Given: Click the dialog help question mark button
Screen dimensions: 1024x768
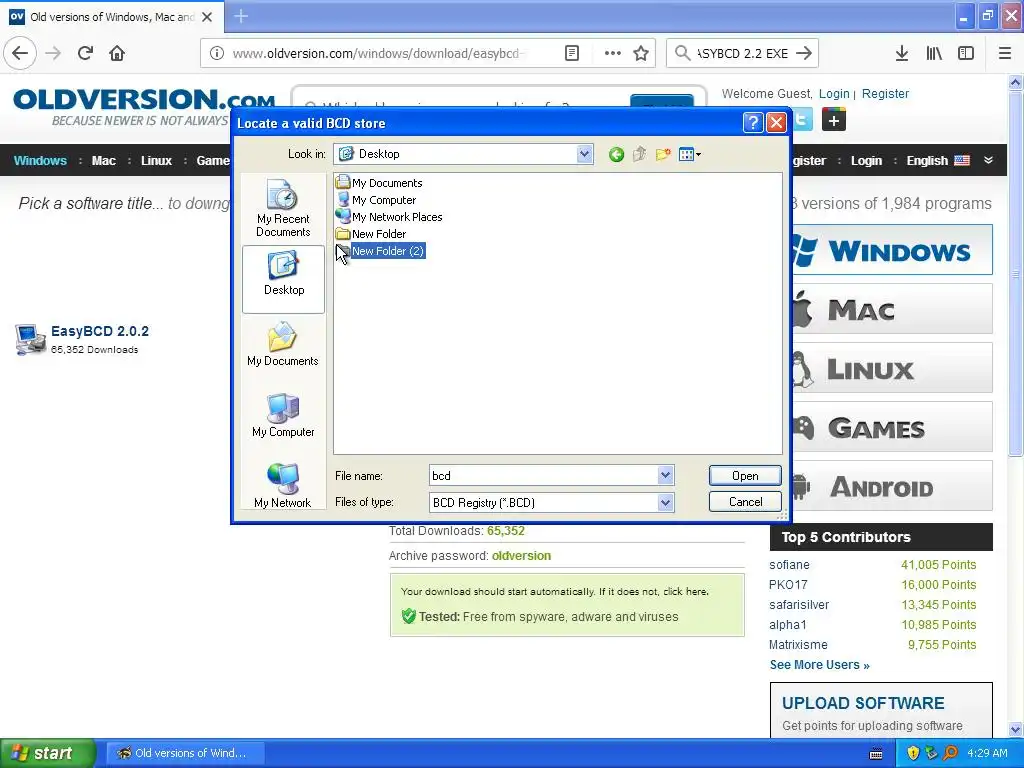Looking at the screenshot, I should pyautogui.click(x=753, y=123).
